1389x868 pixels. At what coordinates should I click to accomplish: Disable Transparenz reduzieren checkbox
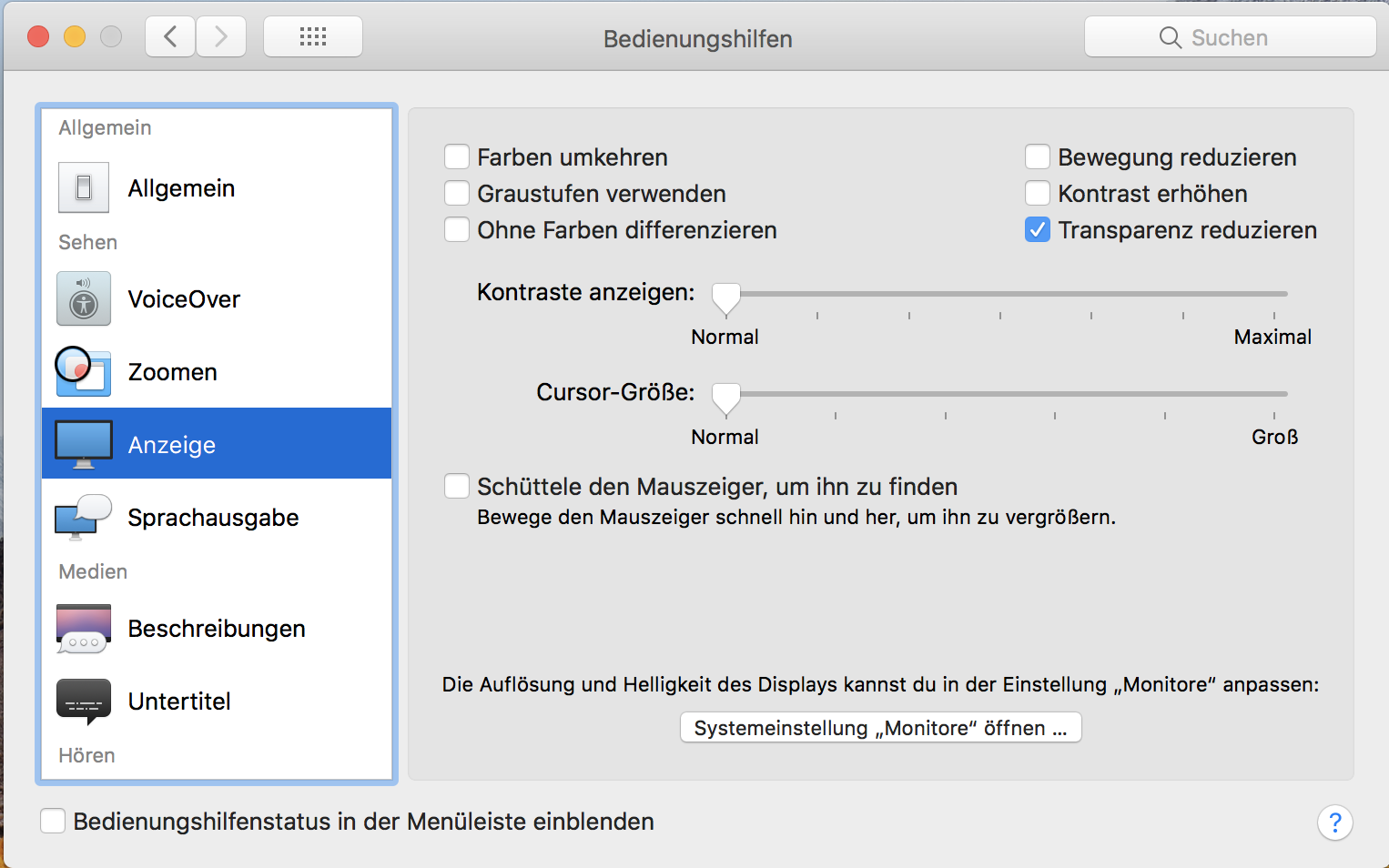[1038, 230]
